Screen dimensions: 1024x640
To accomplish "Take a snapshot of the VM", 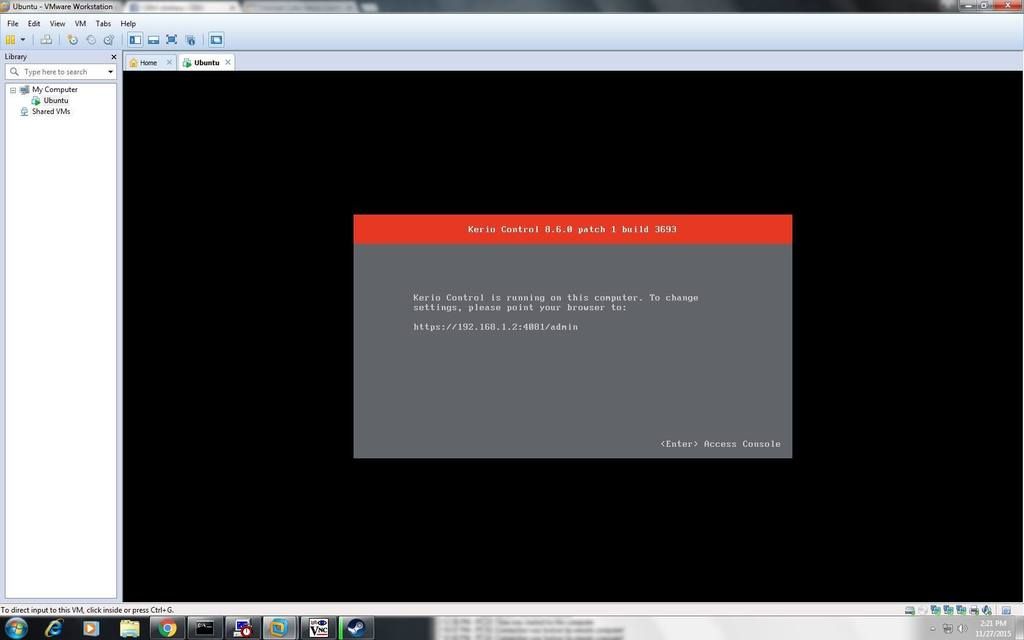I will 72,40.
